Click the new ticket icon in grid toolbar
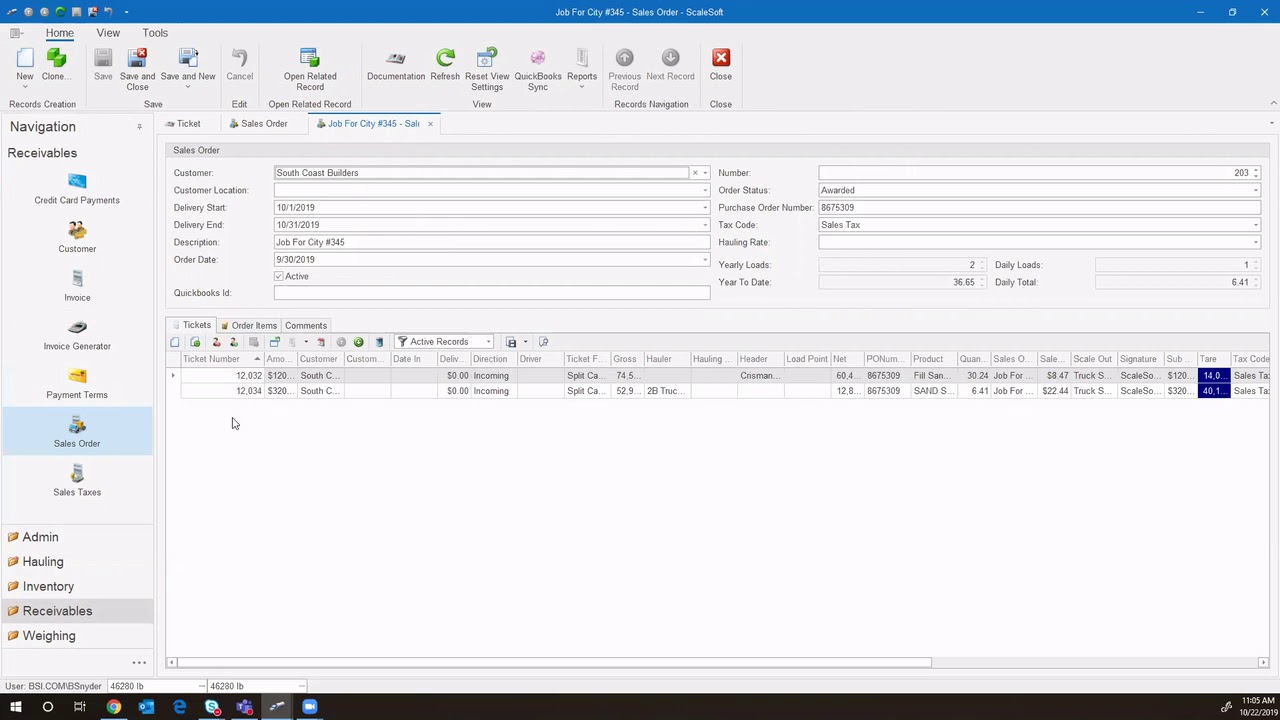1280x720 pixels. 175,342
